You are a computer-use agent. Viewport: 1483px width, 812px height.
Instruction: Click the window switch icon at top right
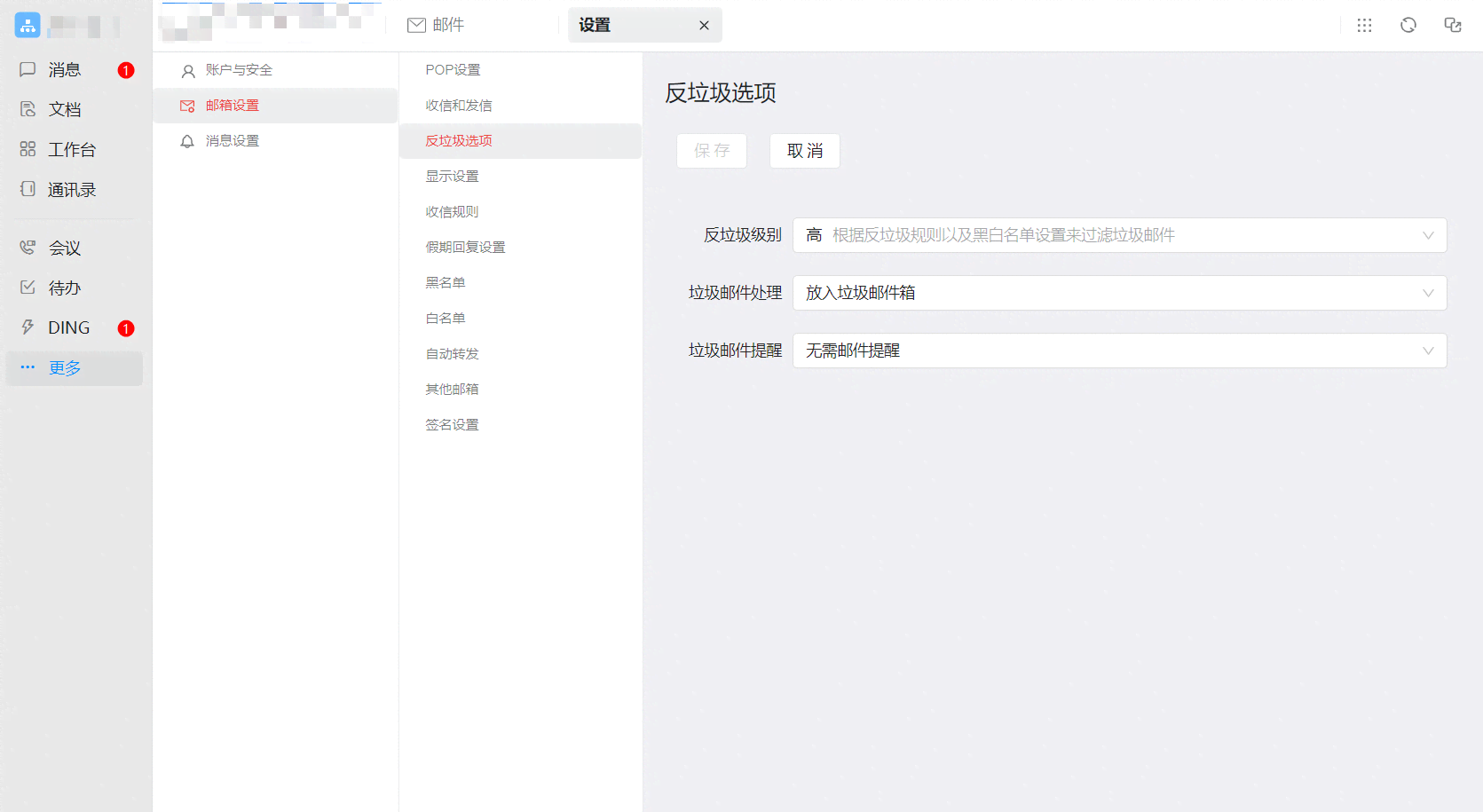(1453, 25)
